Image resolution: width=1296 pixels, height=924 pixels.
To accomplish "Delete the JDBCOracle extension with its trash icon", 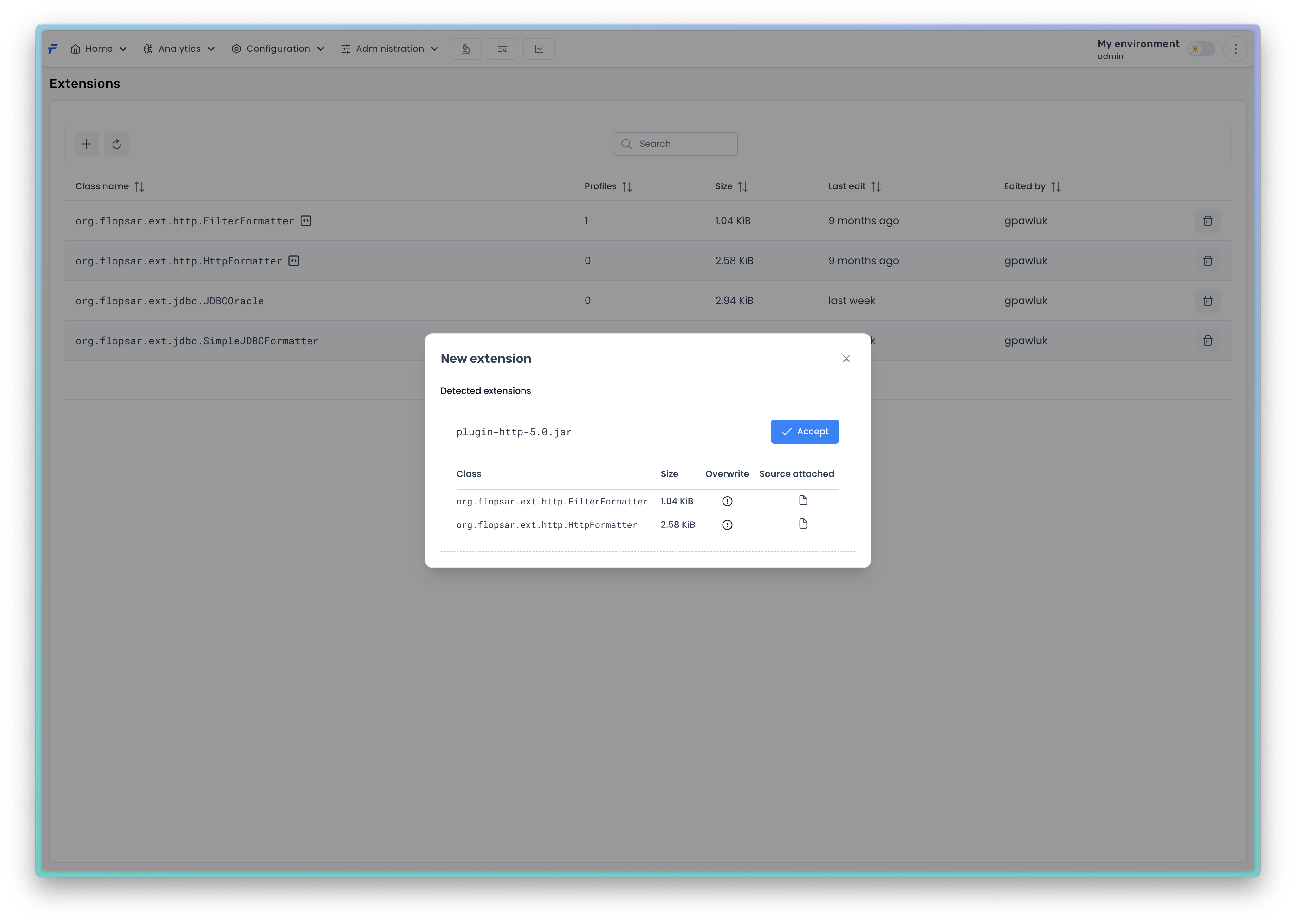I will click(1207, 300).
